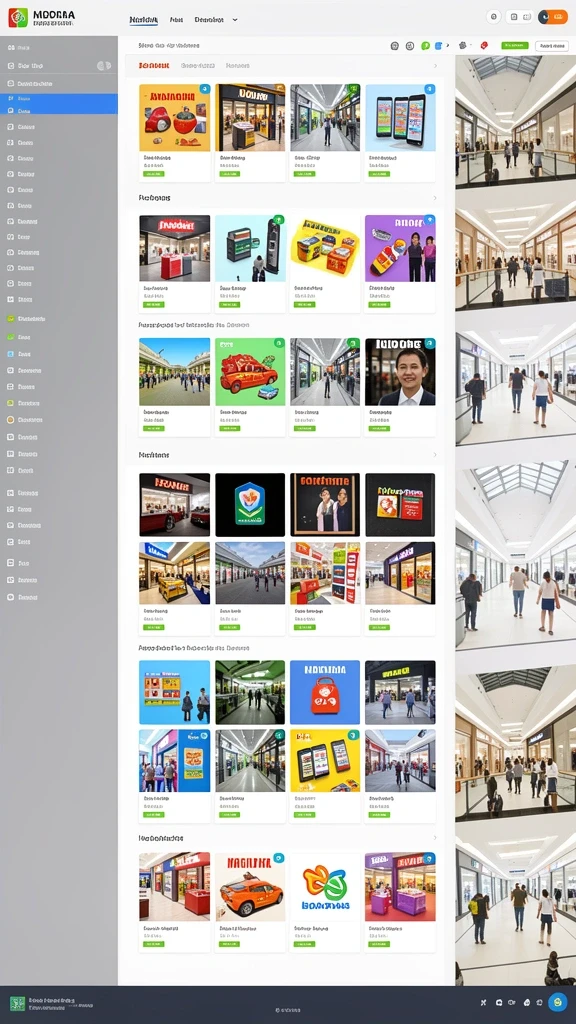Open the two framed people on black background card
Viewport: 576px width, 1024px height.
(325, 505)
